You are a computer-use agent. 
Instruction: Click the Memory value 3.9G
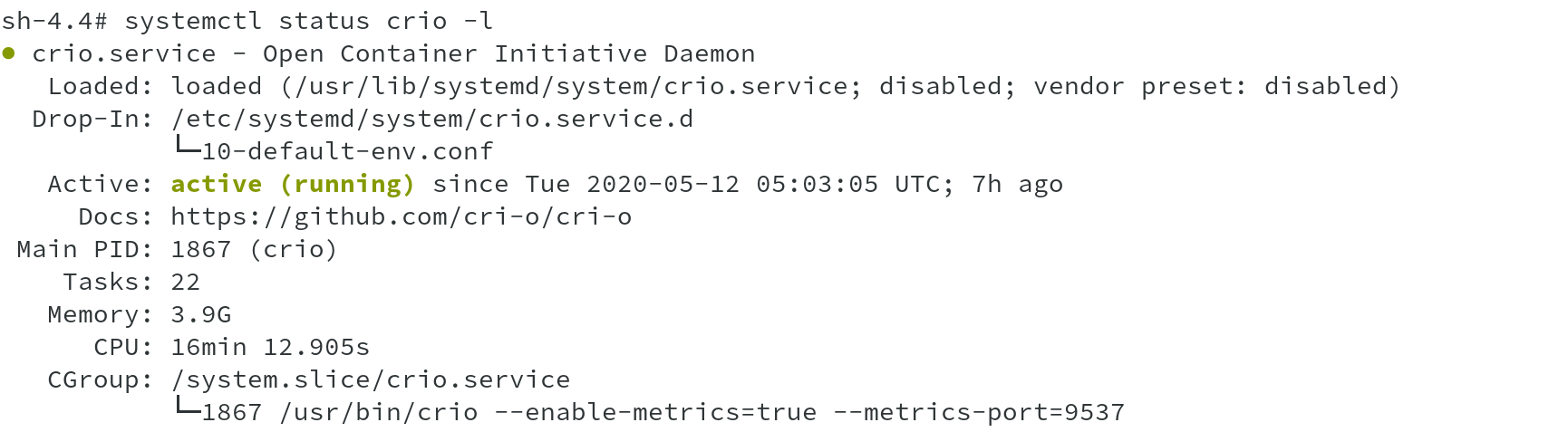tap(200, 314)
